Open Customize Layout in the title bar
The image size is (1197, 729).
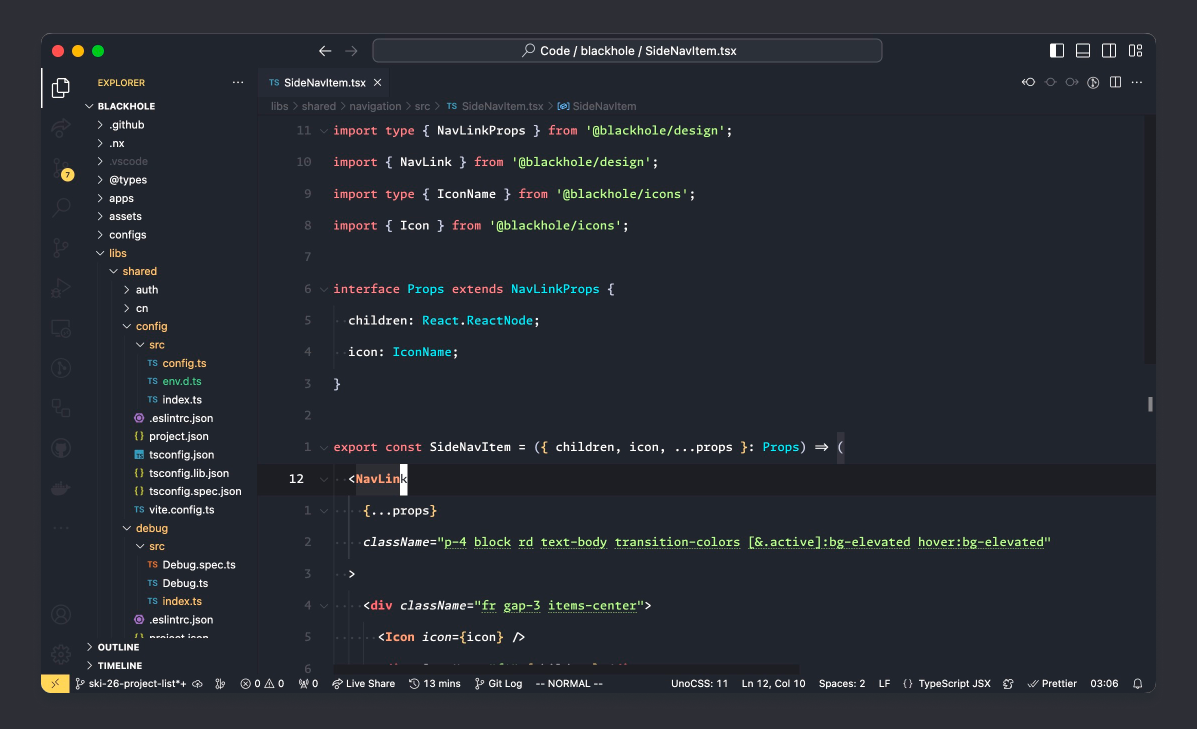point(1136,51)
